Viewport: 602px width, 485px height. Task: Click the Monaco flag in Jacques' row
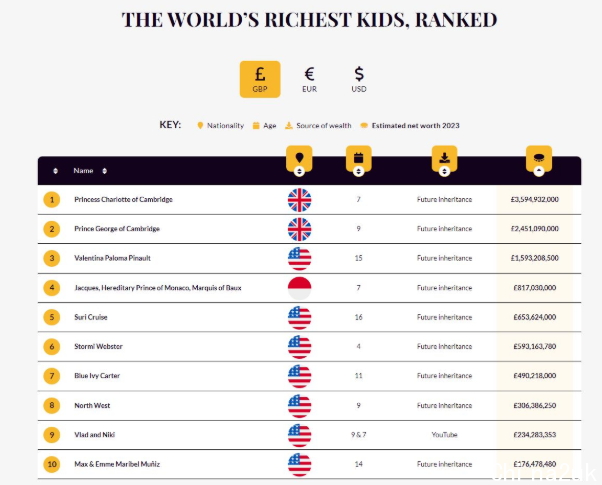[x=299, y=288]
